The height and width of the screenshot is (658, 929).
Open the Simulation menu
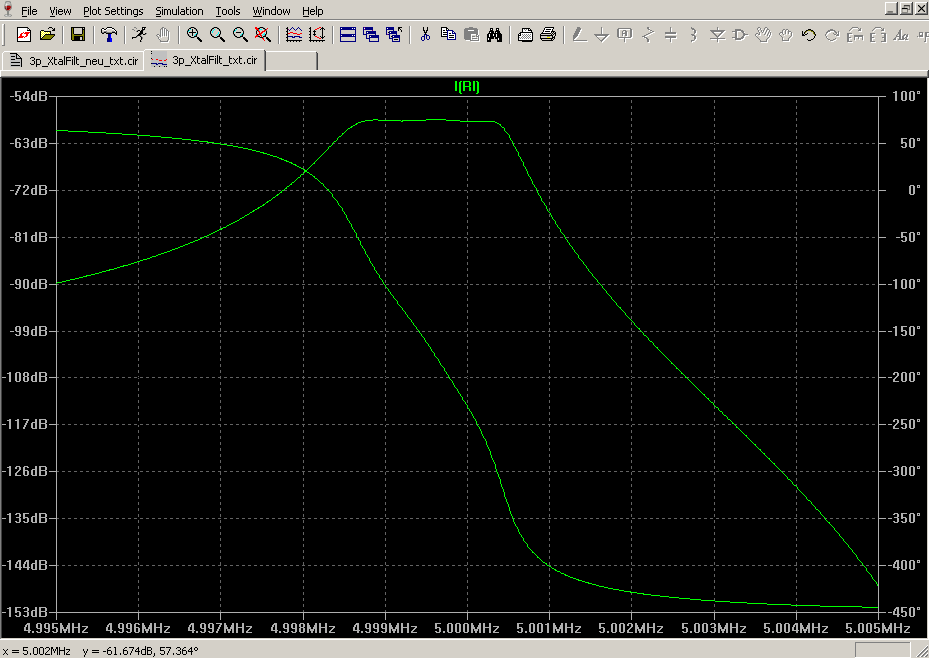[179, 11]
